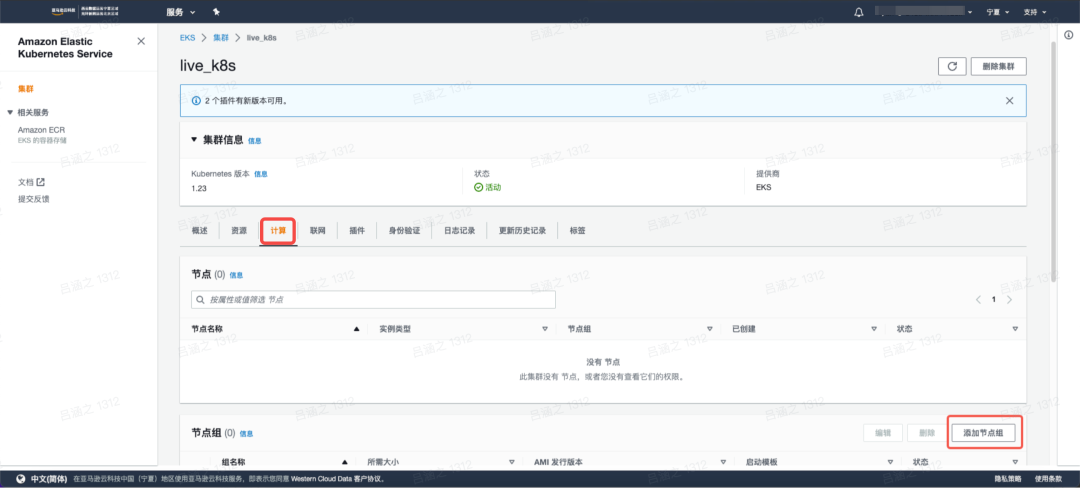The height and width of the screenshot is (488, 1080).
Task: Click the 删除 node group button
Action: click(x=926, y=433)
